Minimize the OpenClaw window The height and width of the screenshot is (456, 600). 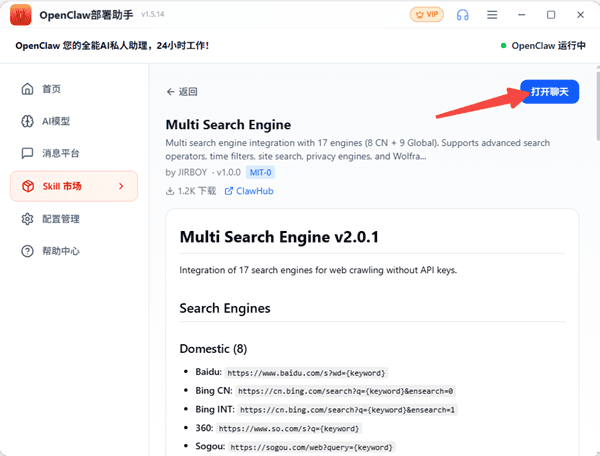click(x=522, y=15)
